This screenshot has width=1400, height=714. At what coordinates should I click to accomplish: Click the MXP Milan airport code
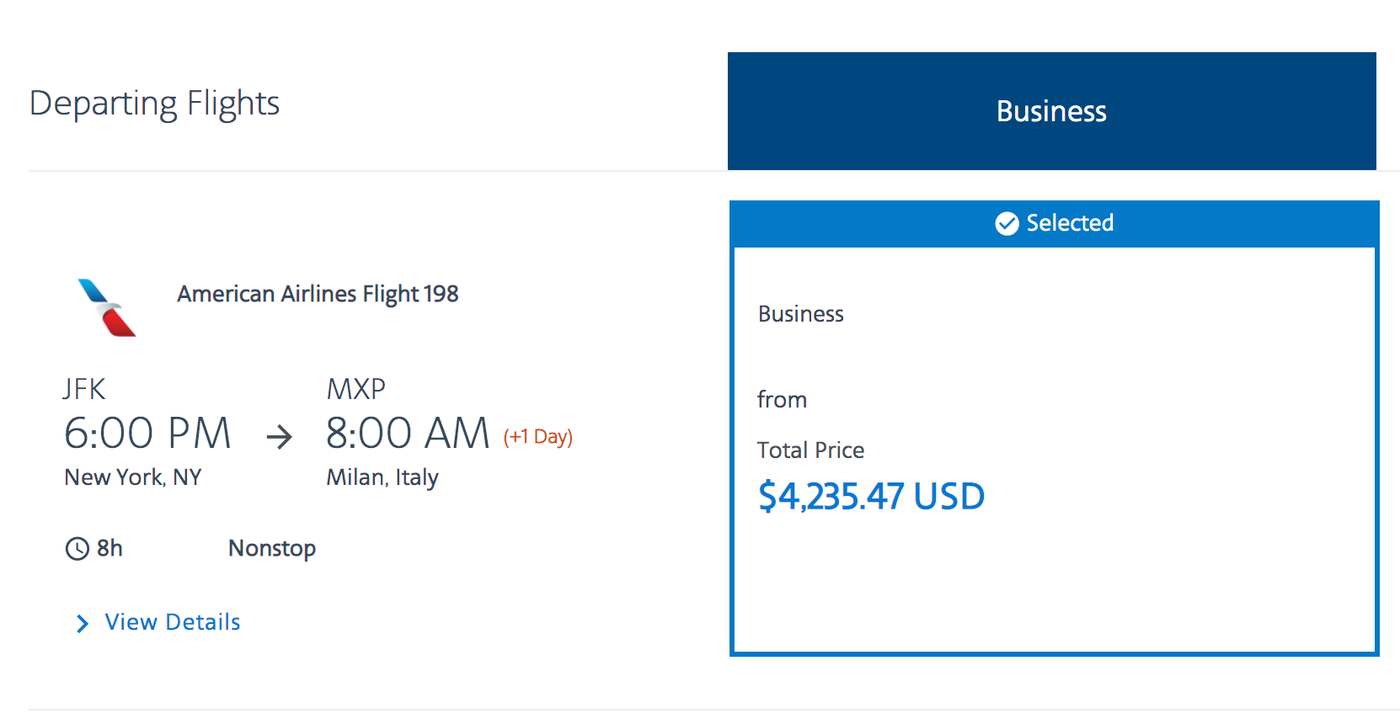tap(355, 388)
